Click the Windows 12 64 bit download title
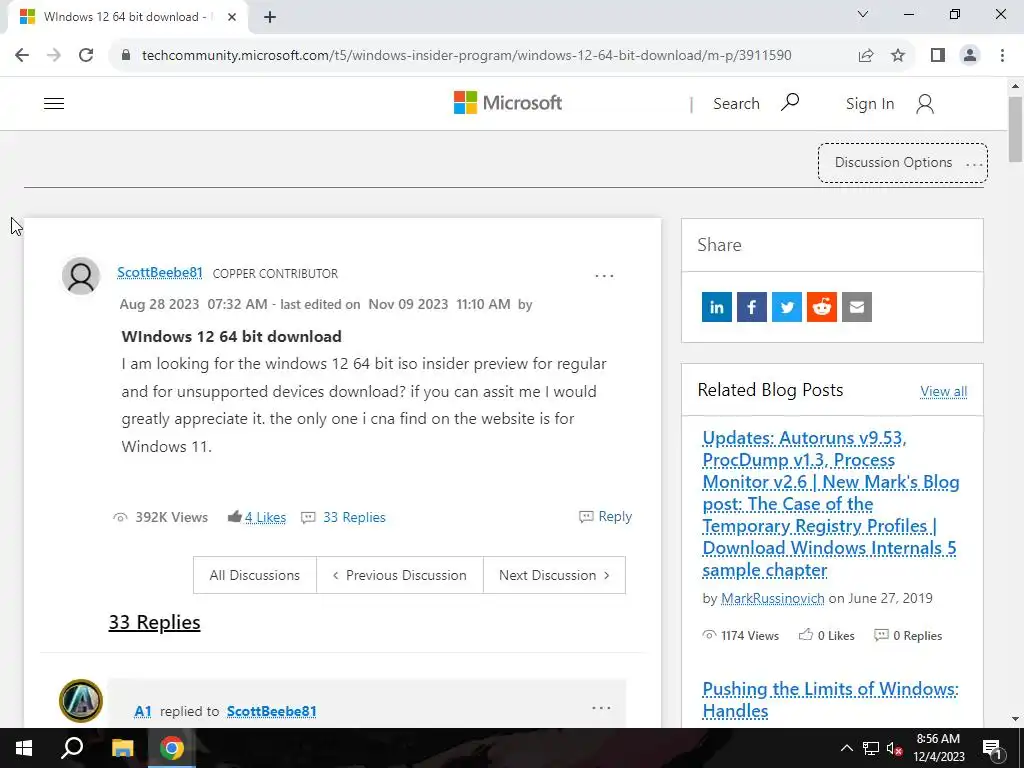1024x768 pixels. (x=231, y=336)
